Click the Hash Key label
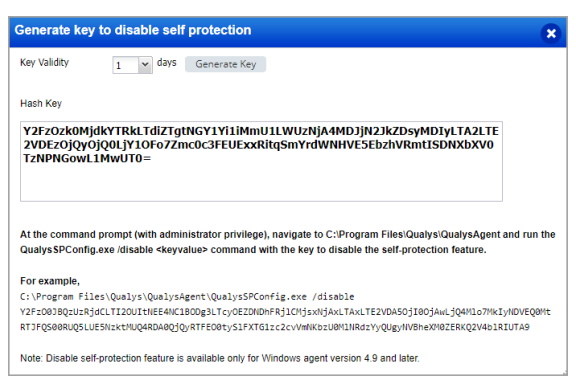Image resolution: width=576 pixels, height=381 pixels. pyautogui.click(x=41, y=104)
